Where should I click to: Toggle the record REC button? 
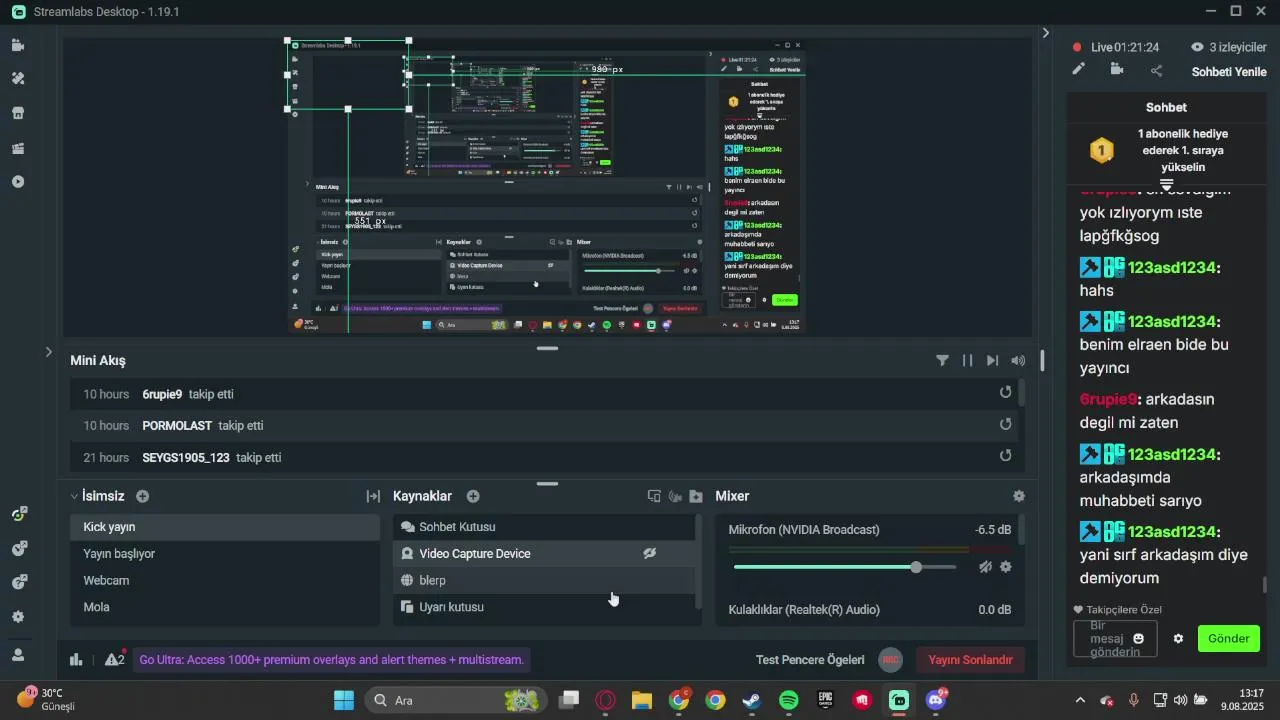890,660
